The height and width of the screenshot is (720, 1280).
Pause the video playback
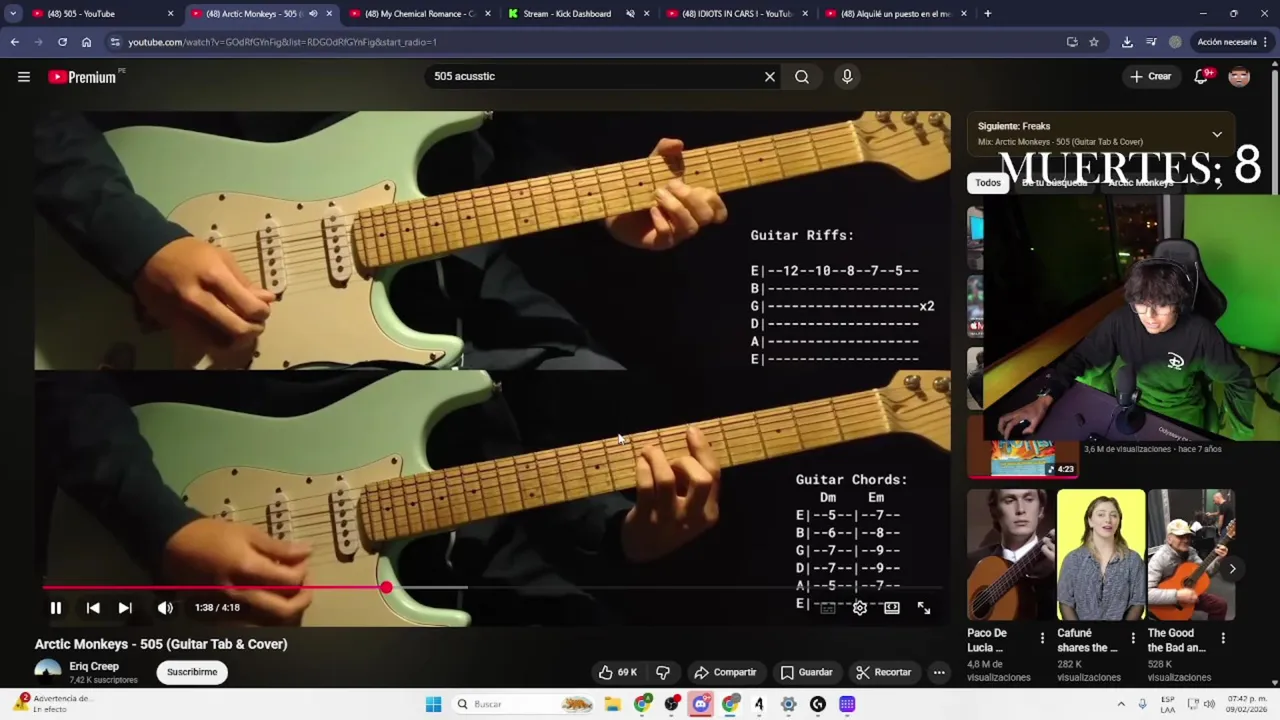click(x=56, y=607)
